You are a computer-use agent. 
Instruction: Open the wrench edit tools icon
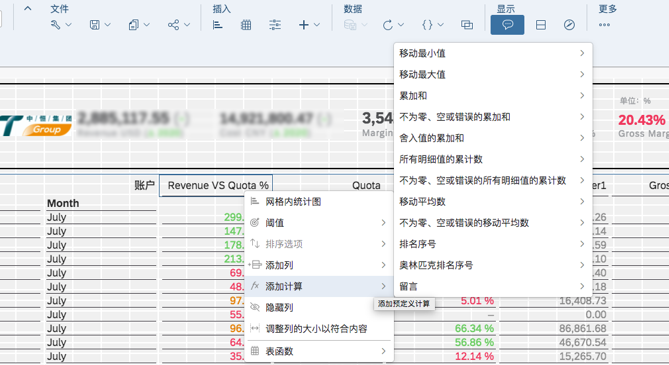click(55, 25)
